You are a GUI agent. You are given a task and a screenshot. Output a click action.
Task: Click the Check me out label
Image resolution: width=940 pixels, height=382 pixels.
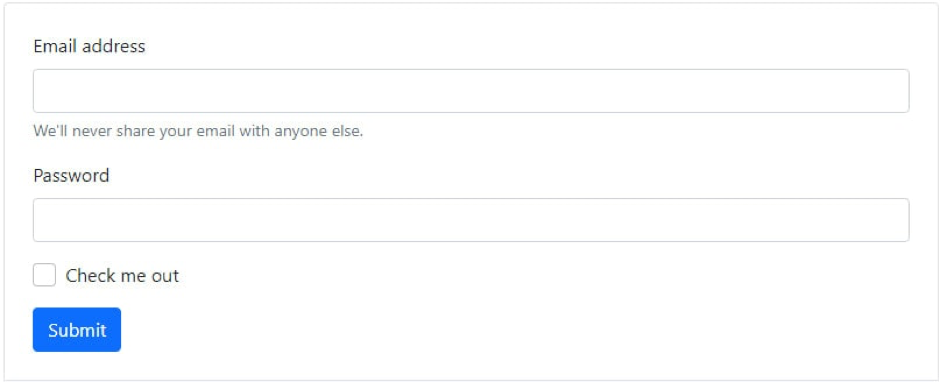(x=122, y=276)
